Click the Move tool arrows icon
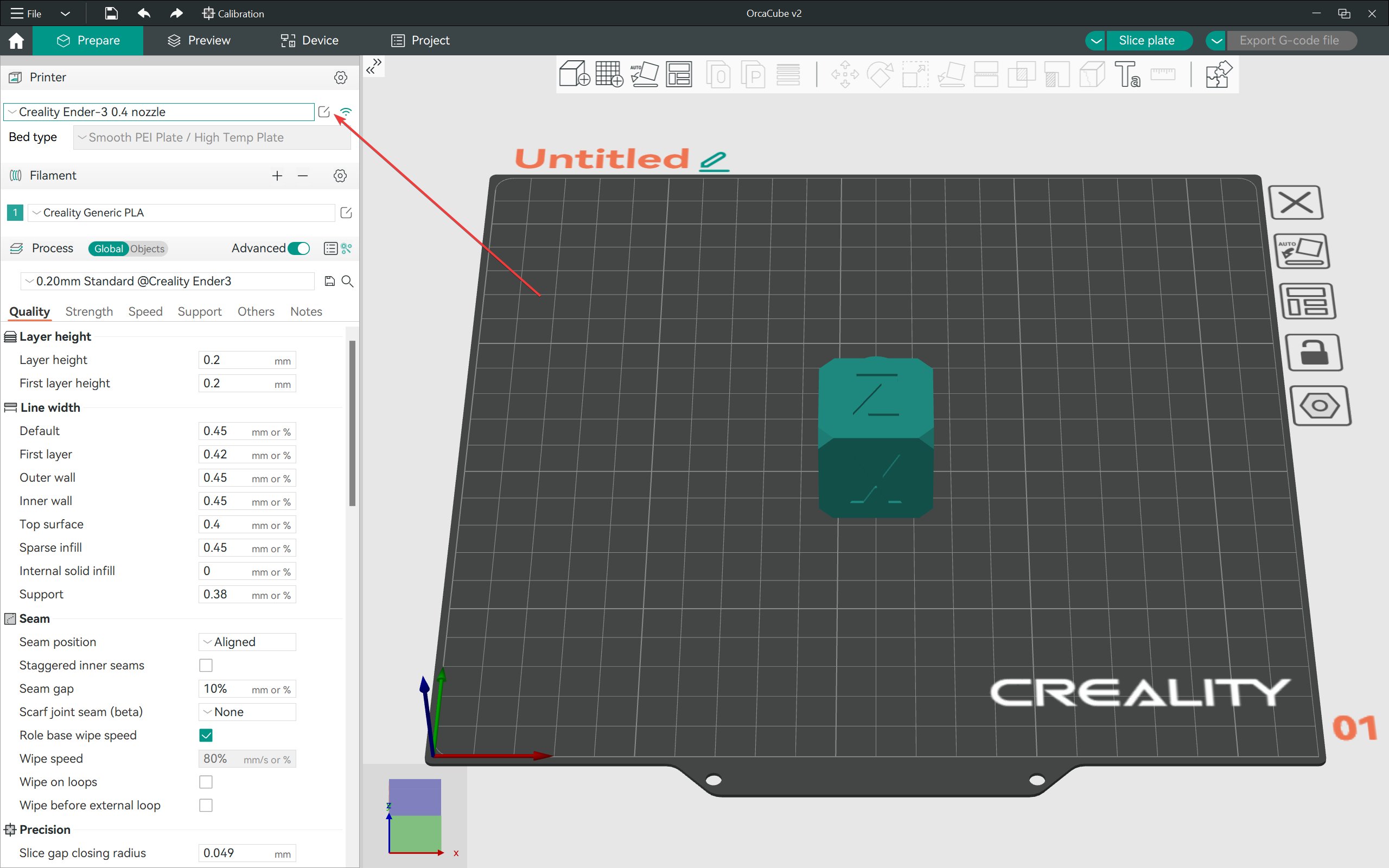 pyautogui.click(x=845, y=74)
